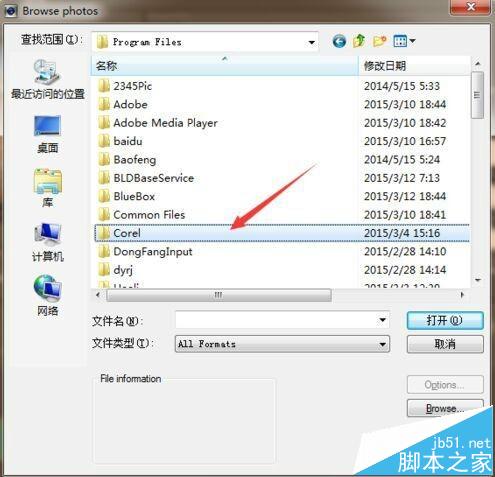Select Computer (计算机) in places bar

[48, 242]
